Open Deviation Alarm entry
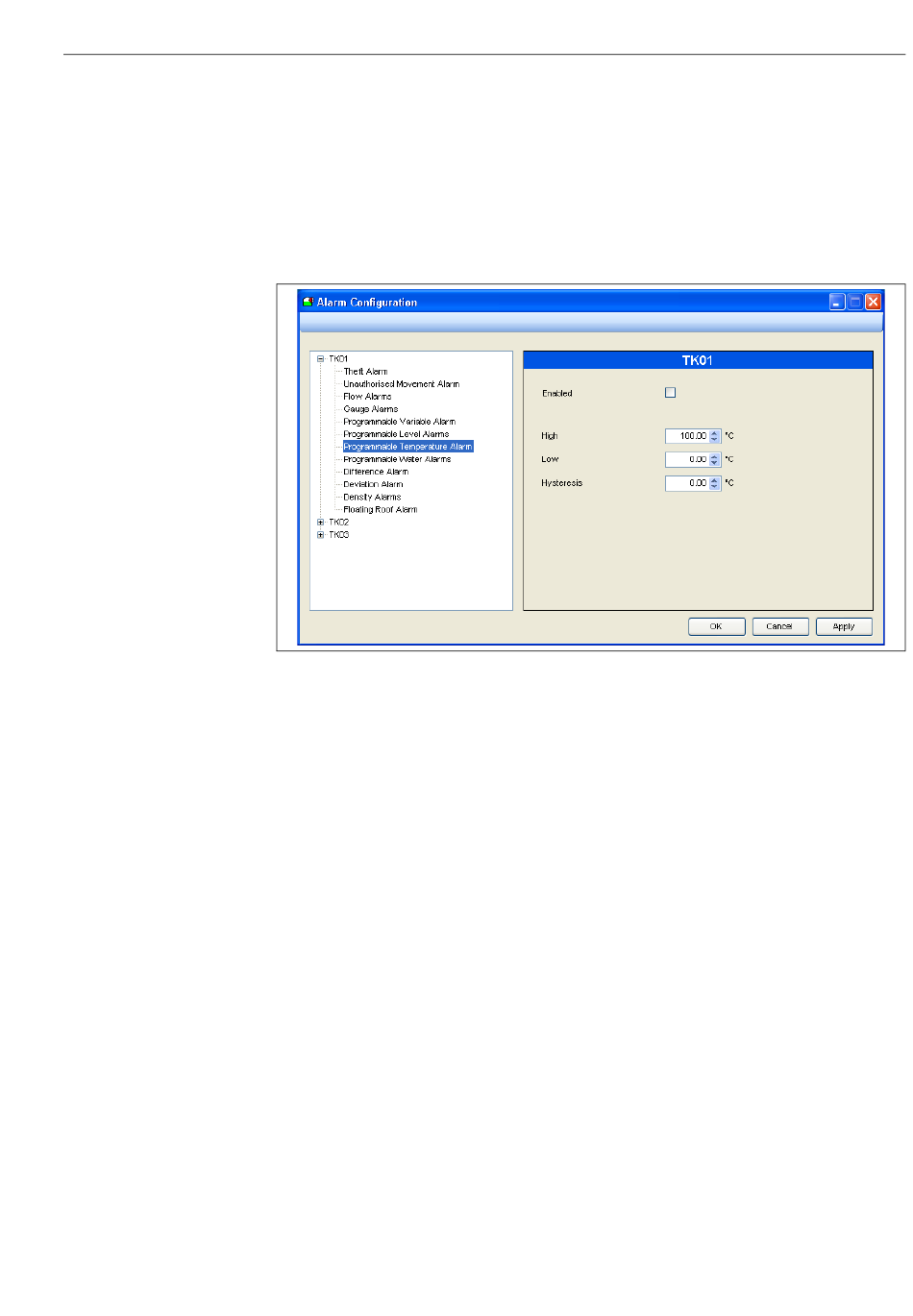This screenshot has width=913, height=1316. pos(373,484)
